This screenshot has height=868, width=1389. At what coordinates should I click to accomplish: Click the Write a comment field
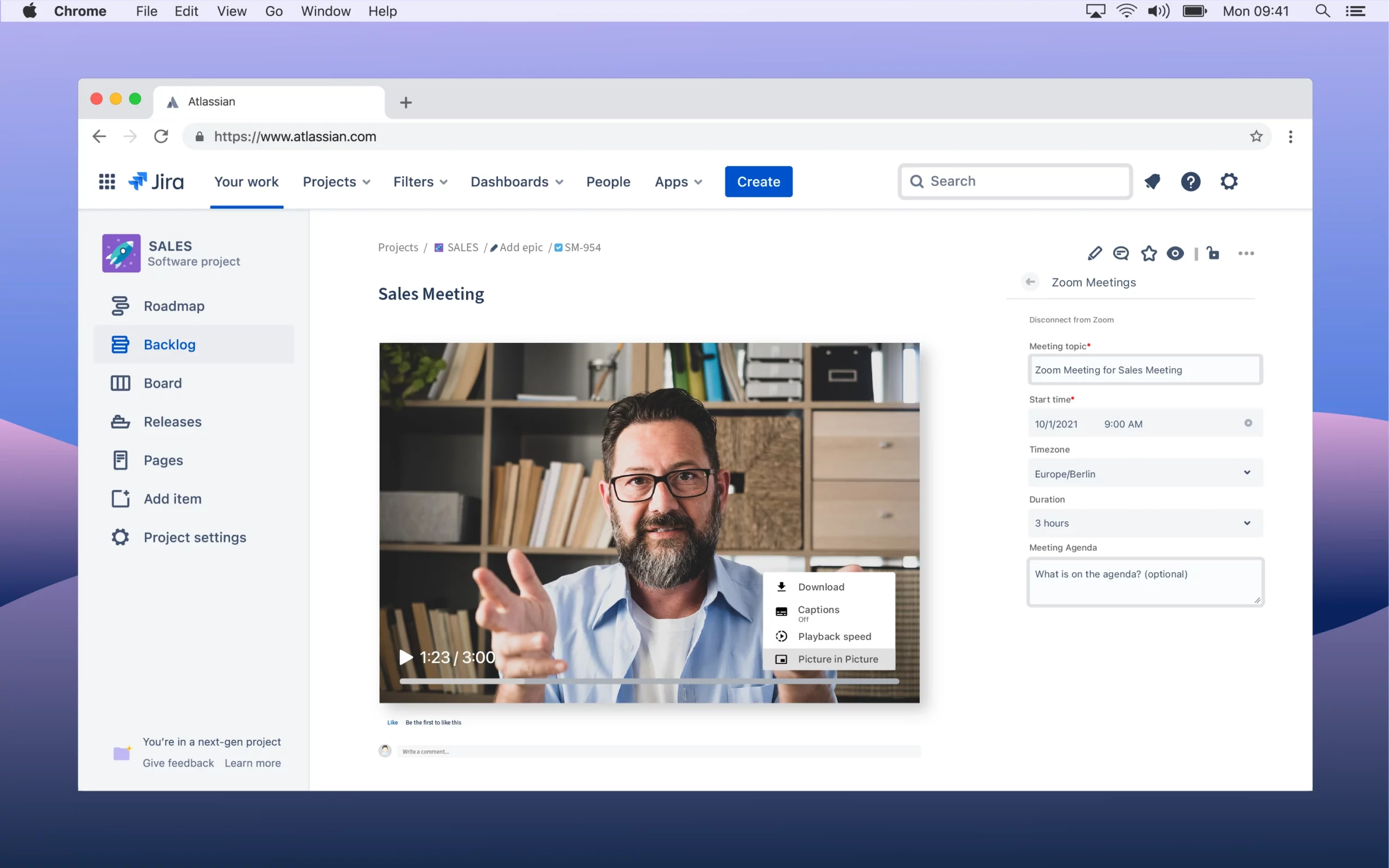pos(659,751)
